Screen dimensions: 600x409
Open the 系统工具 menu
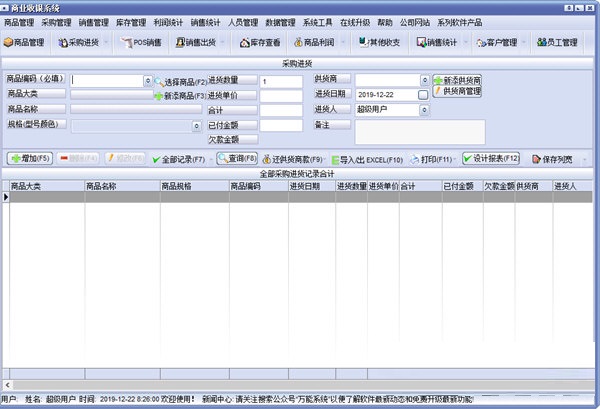pyautogui.click(x=318, y=23)
